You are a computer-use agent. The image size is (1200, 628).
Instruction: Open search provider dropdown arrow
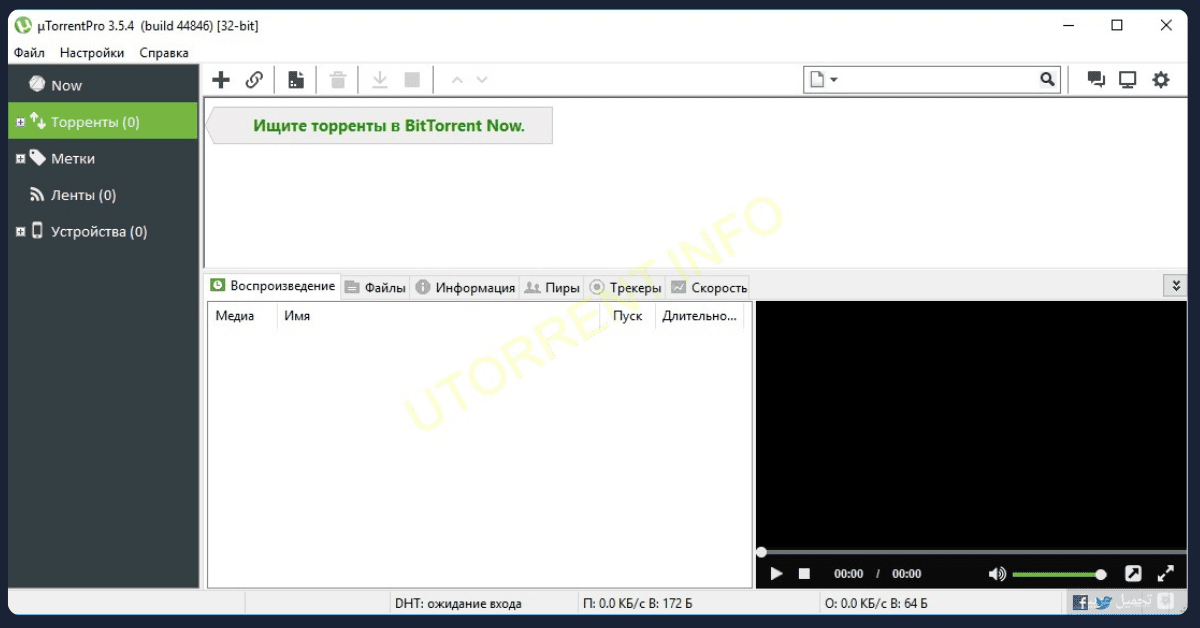834,80
